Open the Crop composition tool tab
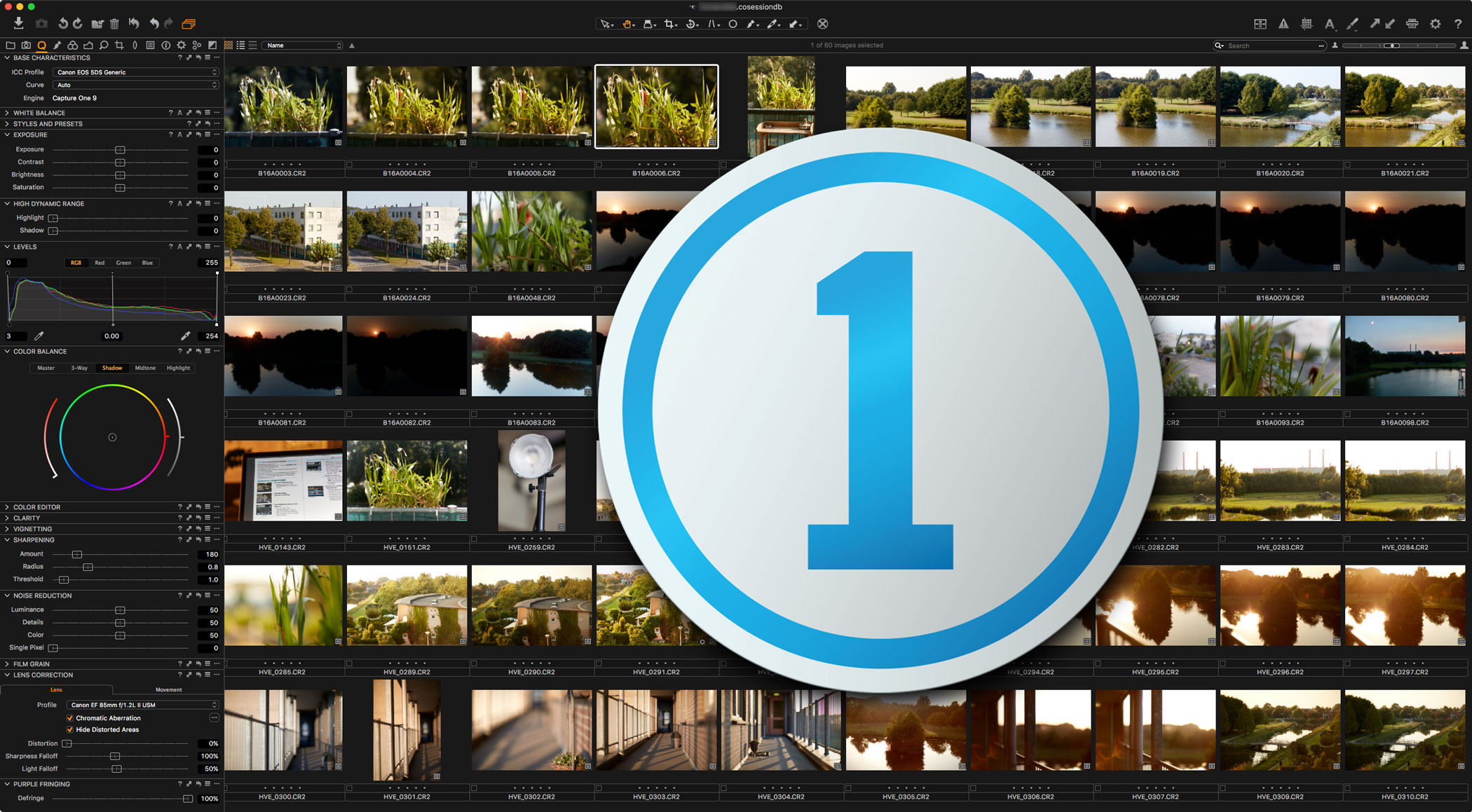 pyautogui.click(x=119, y=46)
